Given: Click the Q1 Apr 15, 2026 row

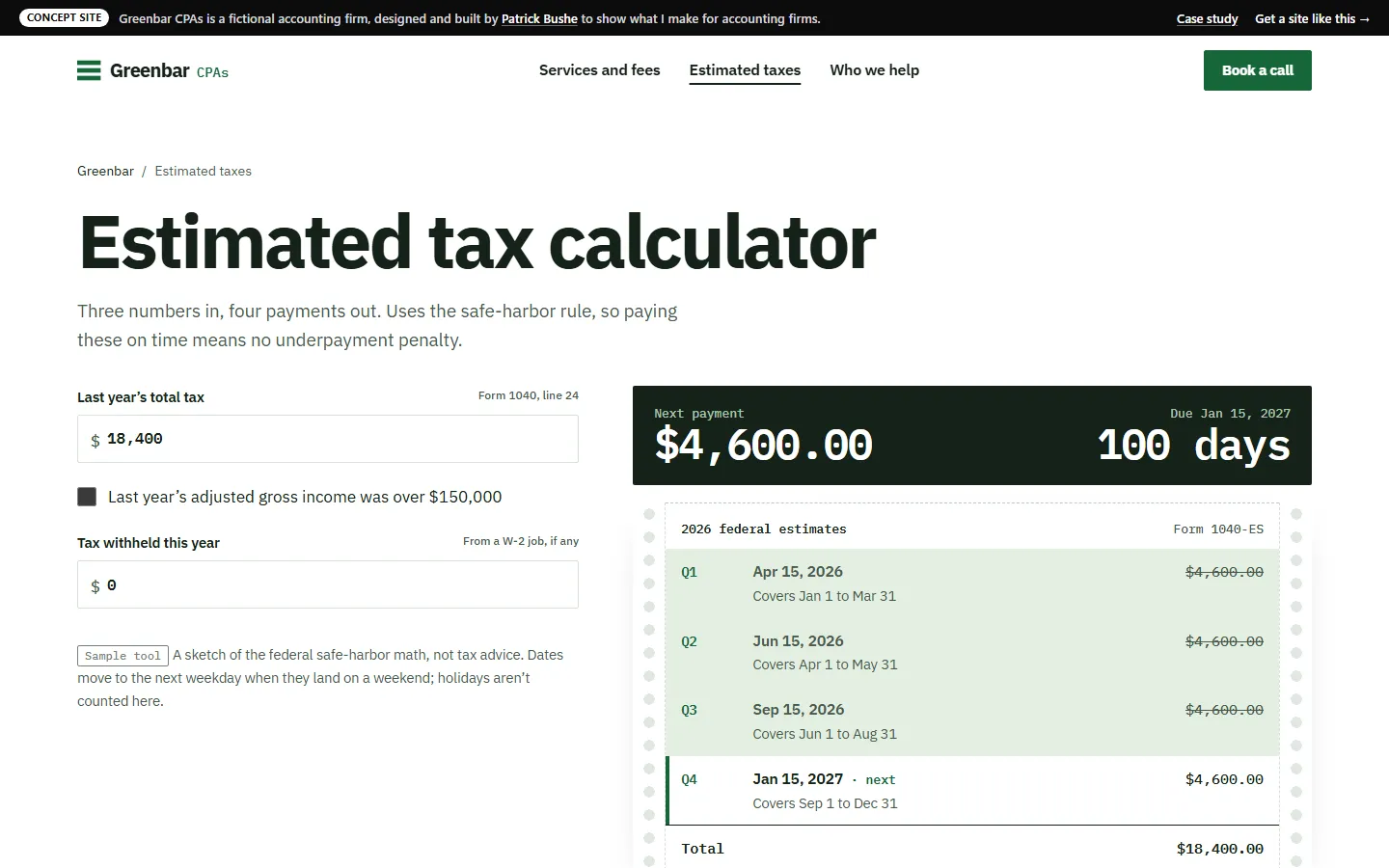Looking at the screenshot, I should 972,583.
